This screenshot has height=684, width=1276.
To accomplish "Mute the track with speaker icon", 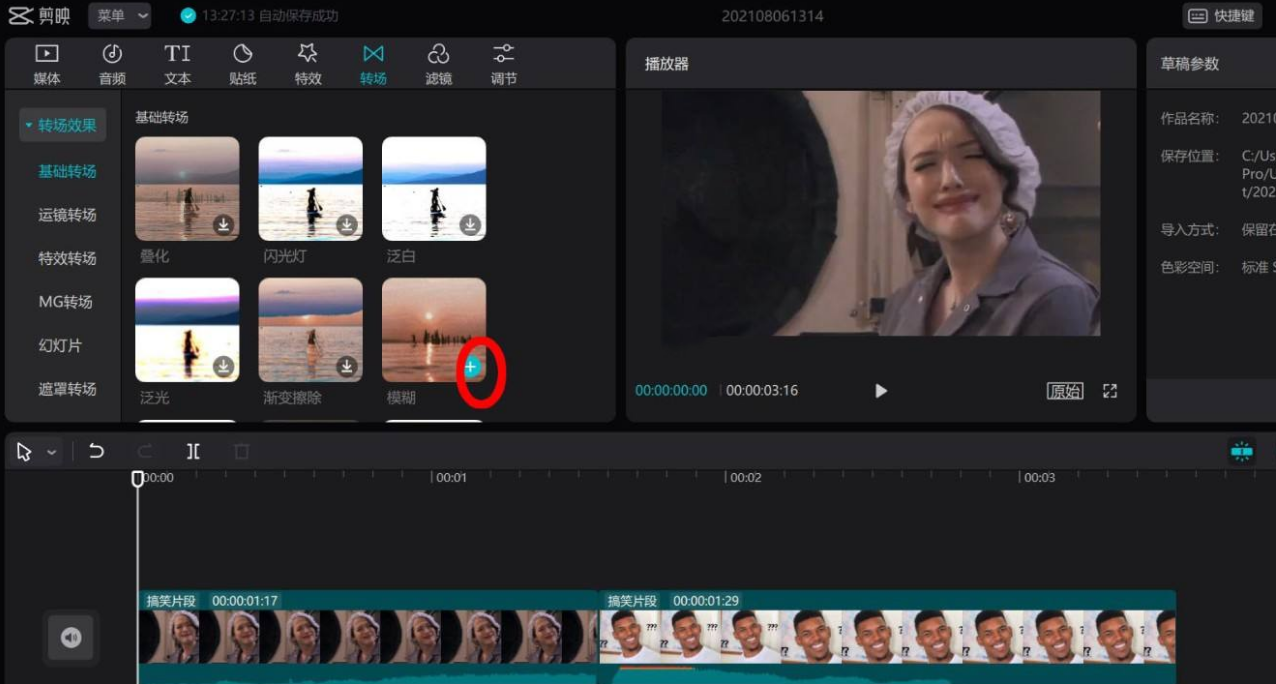I will pos(71,637).
